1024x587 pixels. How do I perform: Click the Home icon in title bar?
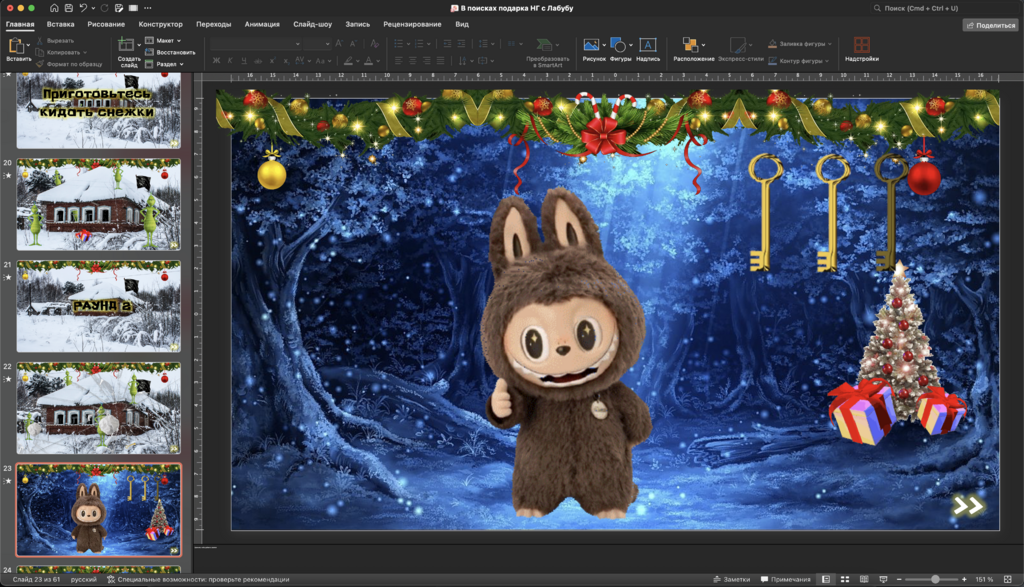pyautogui.click(x=54, y=8)
